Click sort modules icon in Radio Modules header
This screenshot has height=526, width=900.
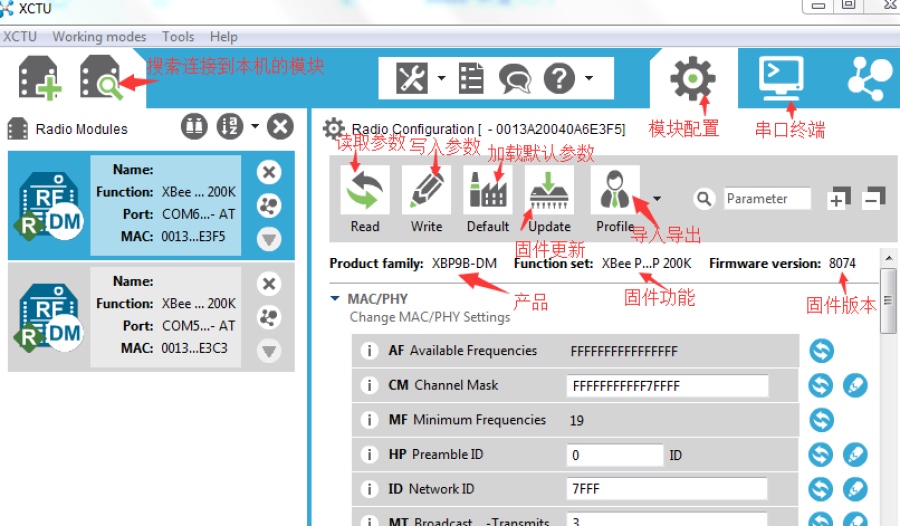[230, 126]
